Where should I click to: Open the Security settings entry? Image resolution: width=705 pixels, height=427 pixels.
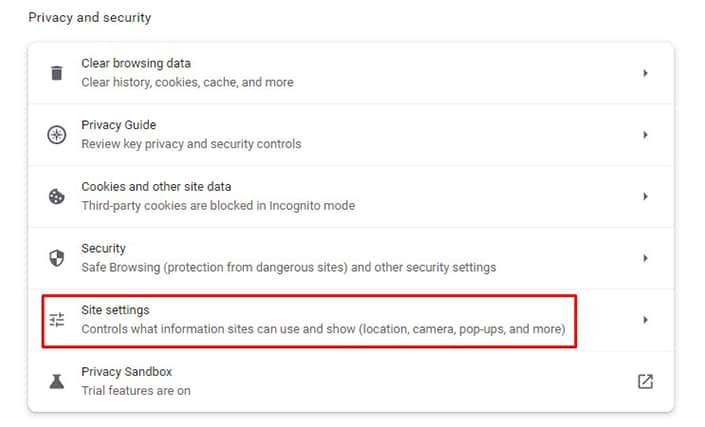[351, 258]
